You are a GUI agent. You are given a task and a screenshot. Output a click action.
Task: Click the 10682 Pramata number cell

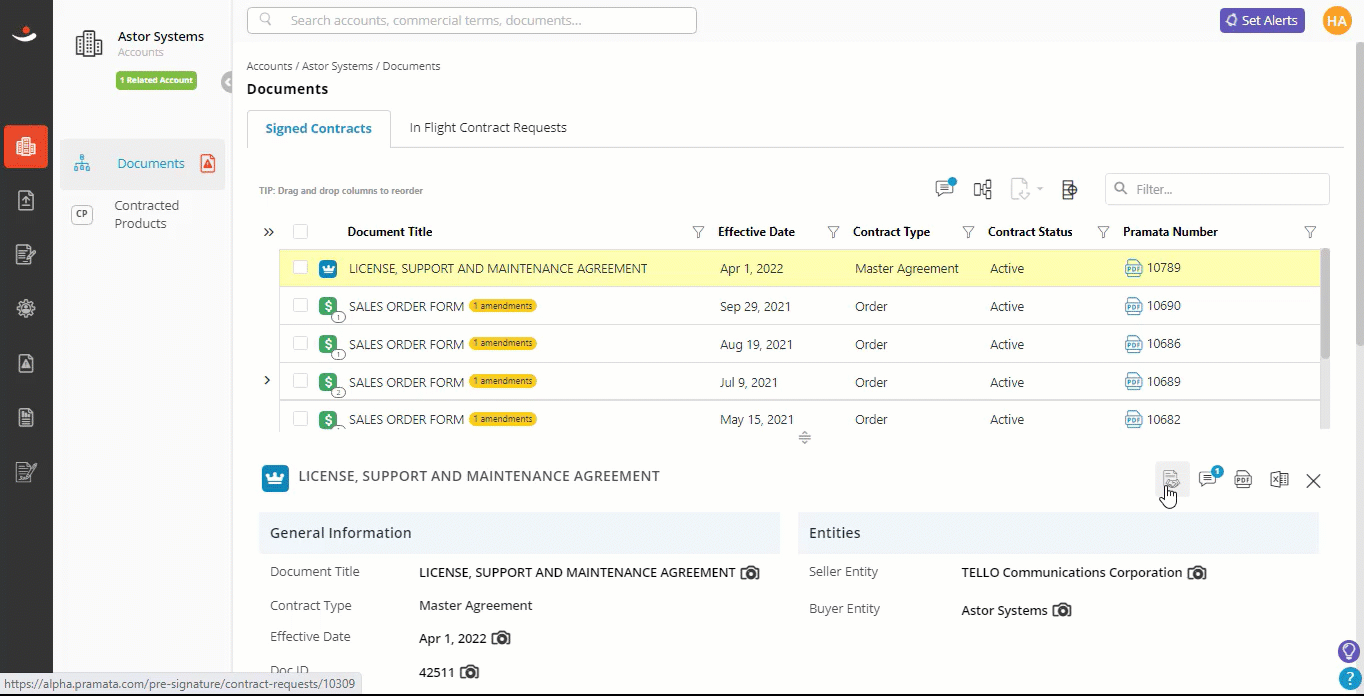coord(1164,419)
